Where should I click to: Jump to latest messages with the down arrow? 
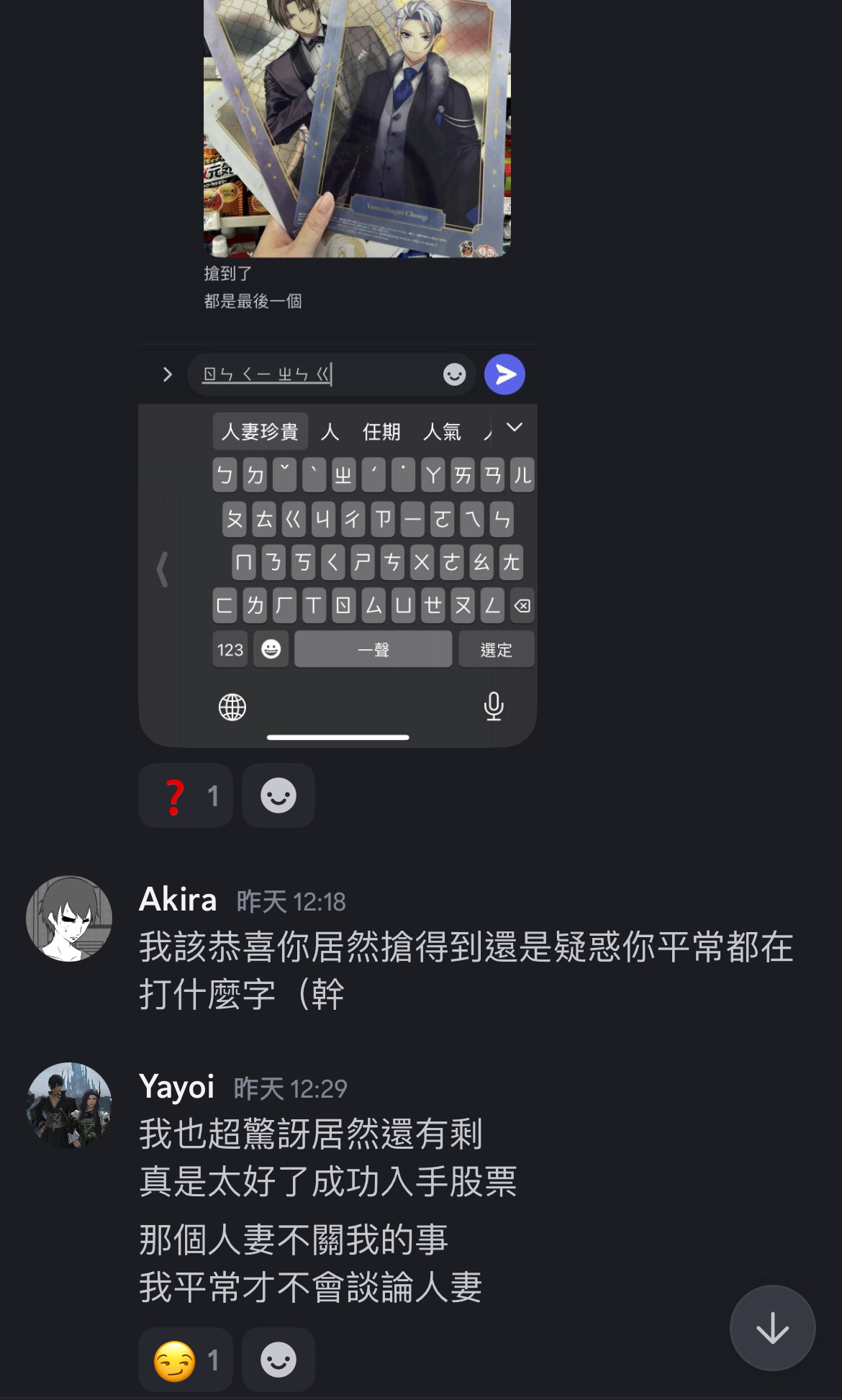[x=772, y=1328]
